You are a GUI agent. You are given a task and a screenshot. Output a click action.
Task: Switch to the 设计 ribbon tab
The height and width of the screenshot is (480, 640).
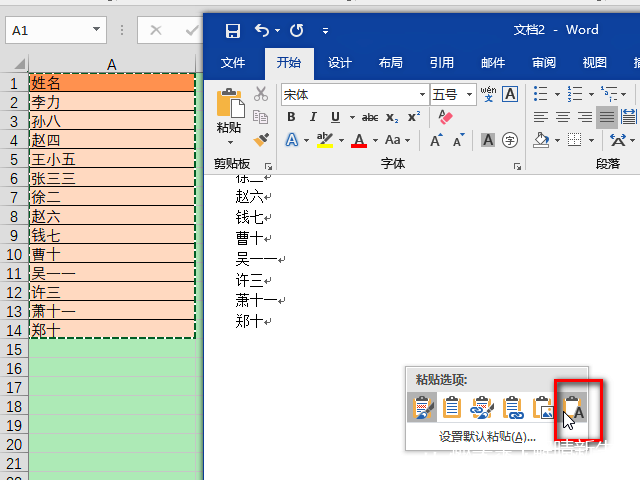[x=340, y=63]
